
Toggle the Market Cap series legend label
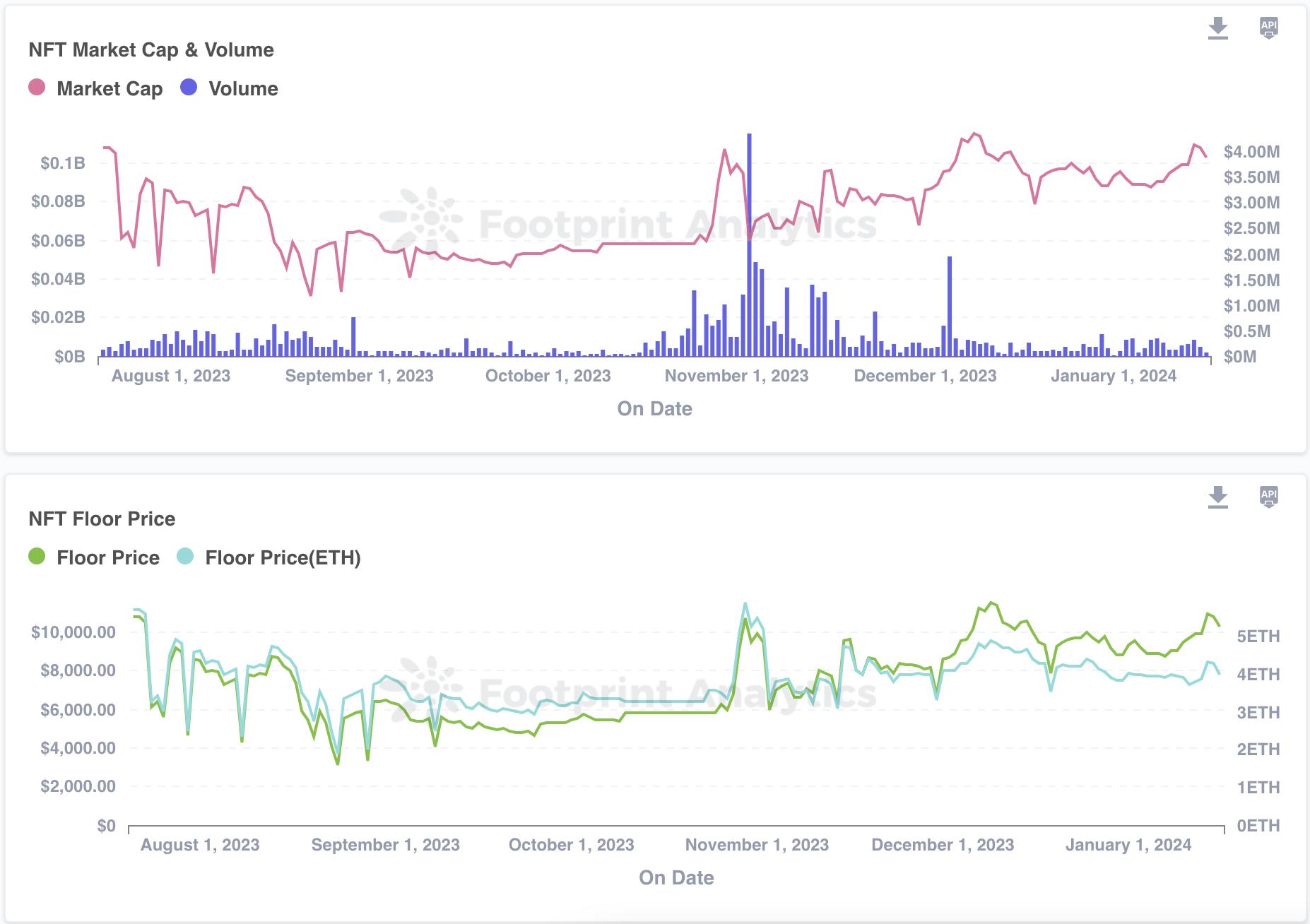(110, 89)
